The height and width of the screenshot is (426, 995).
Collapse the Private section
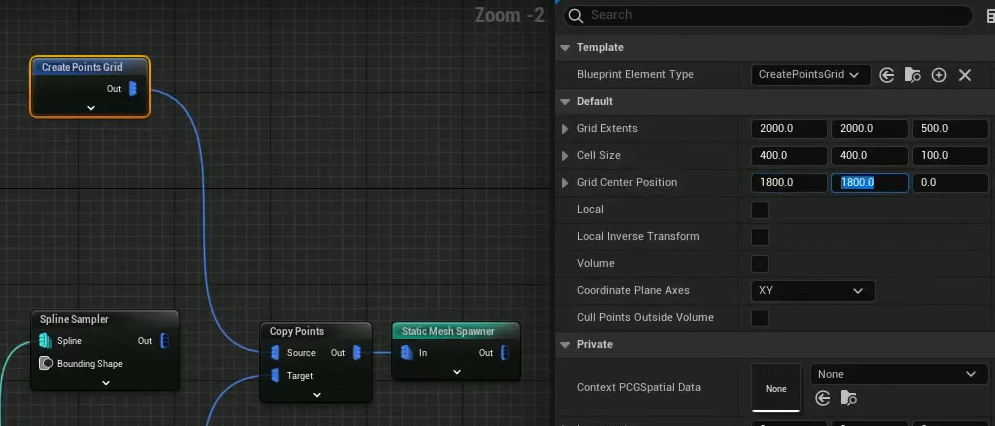click(565, 345)
